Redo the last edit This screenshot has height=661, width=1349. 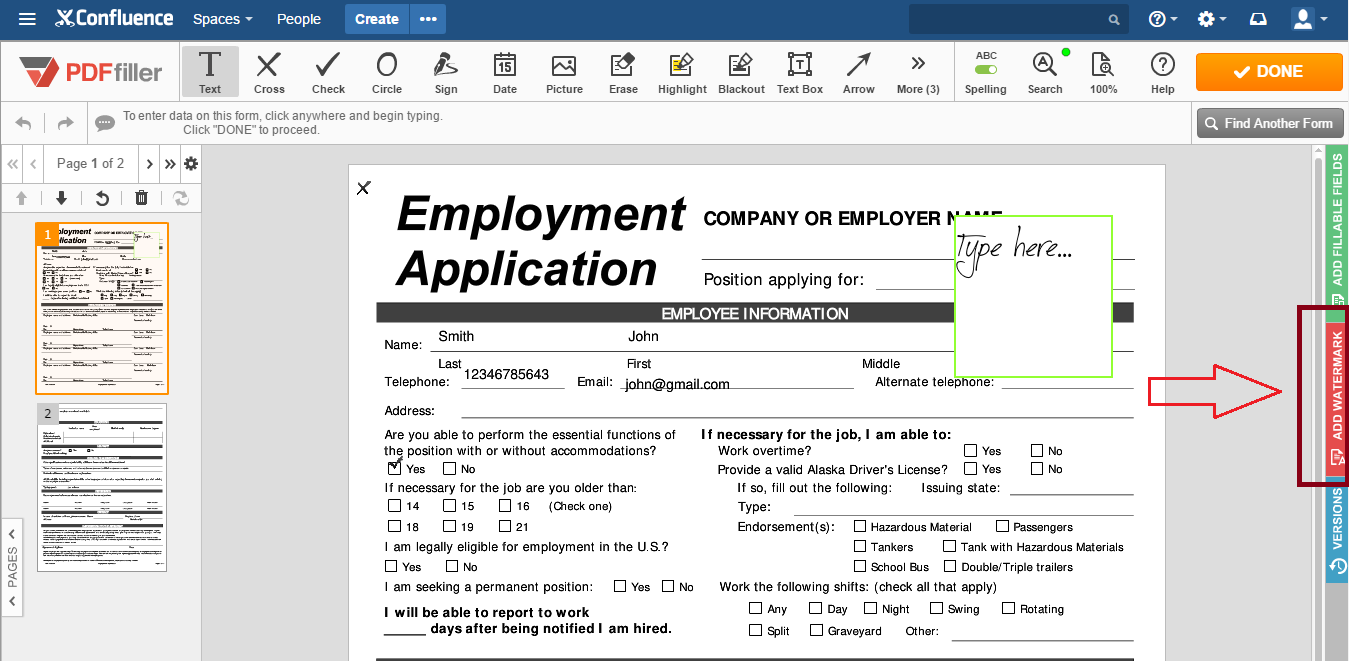click(65, 123)
